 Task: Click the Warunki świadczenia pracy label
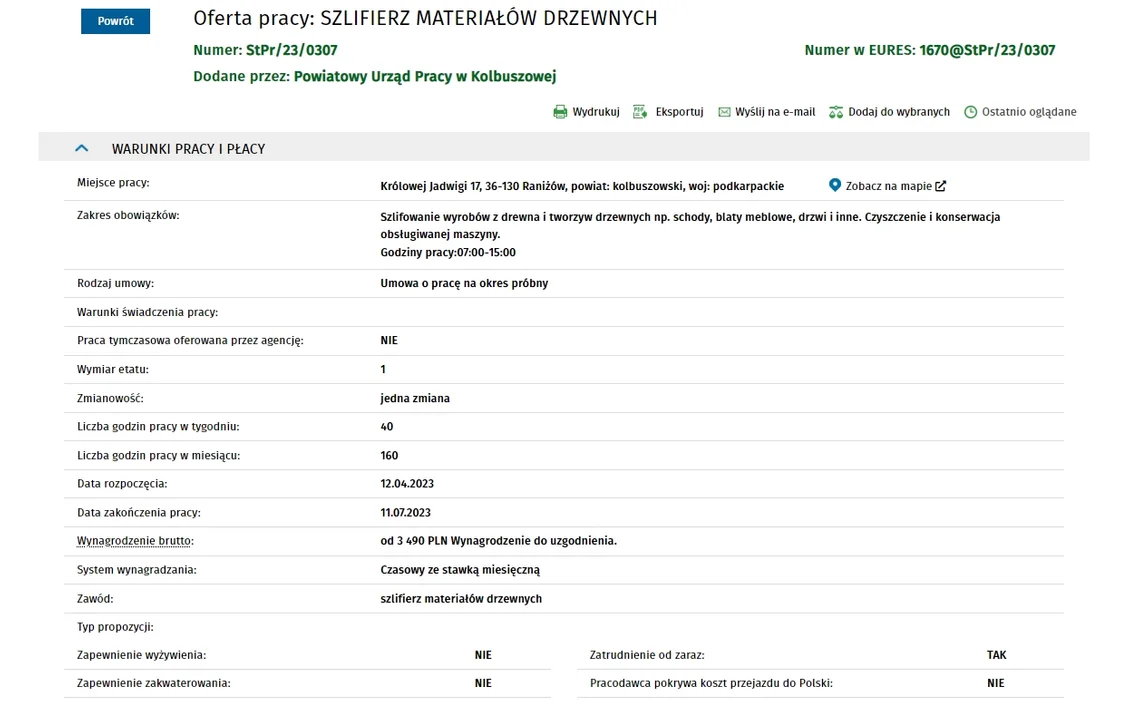(x=147, y=312)
